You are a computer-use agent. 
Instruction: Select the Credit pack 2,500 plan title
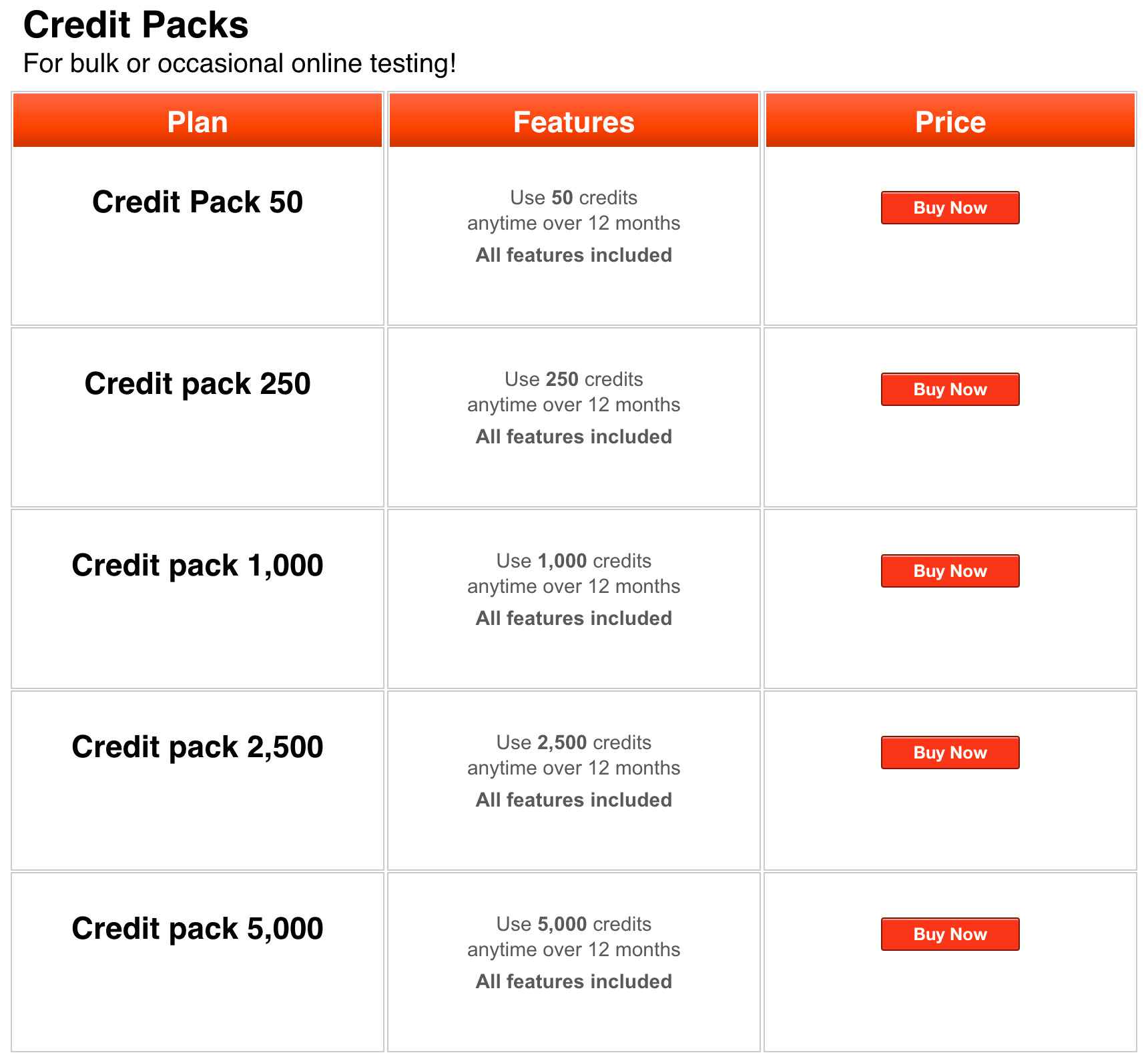click(x=198, y=747)
